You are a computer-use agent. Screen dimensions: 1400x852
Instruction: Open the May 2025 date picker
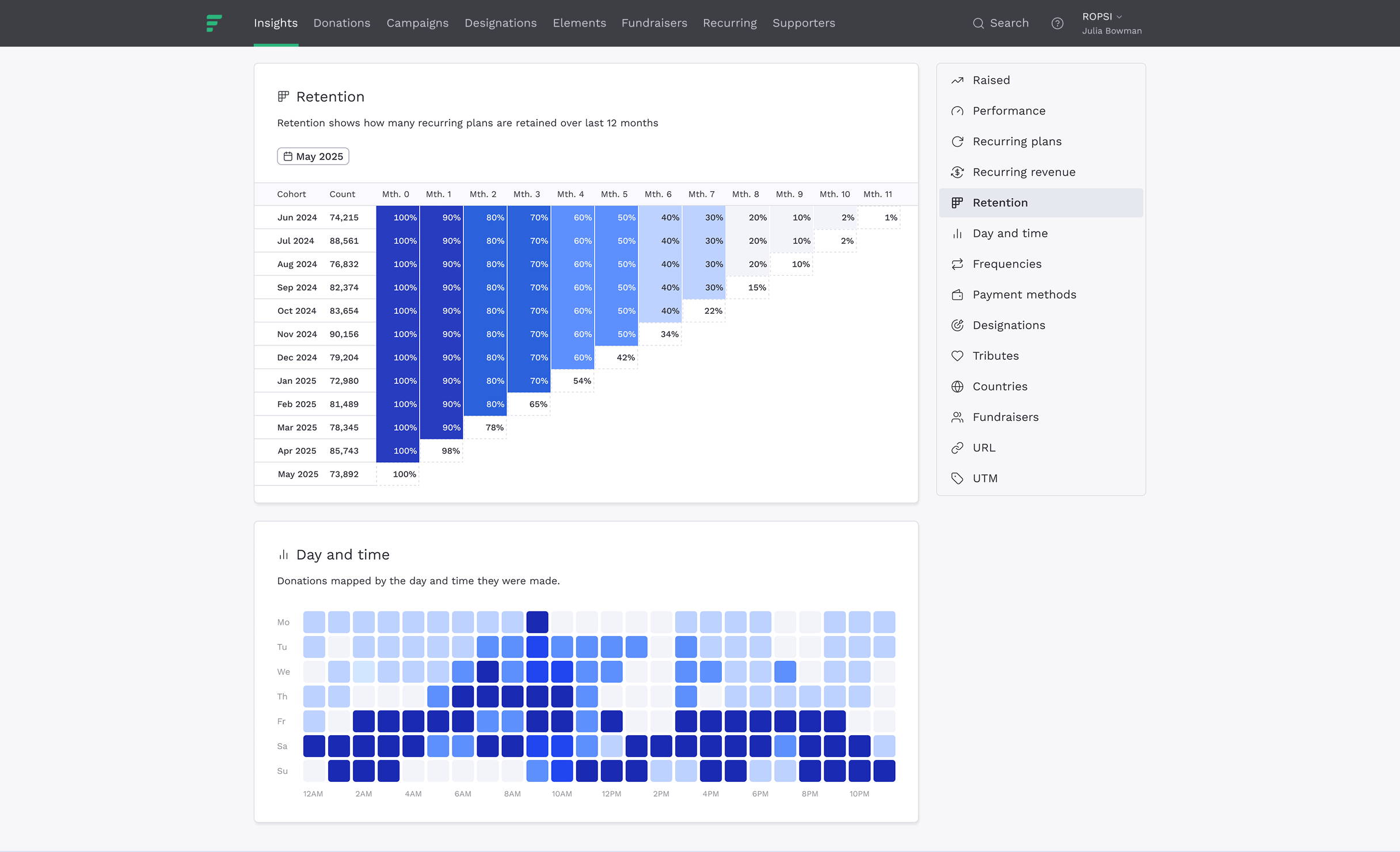pos(313,157)
